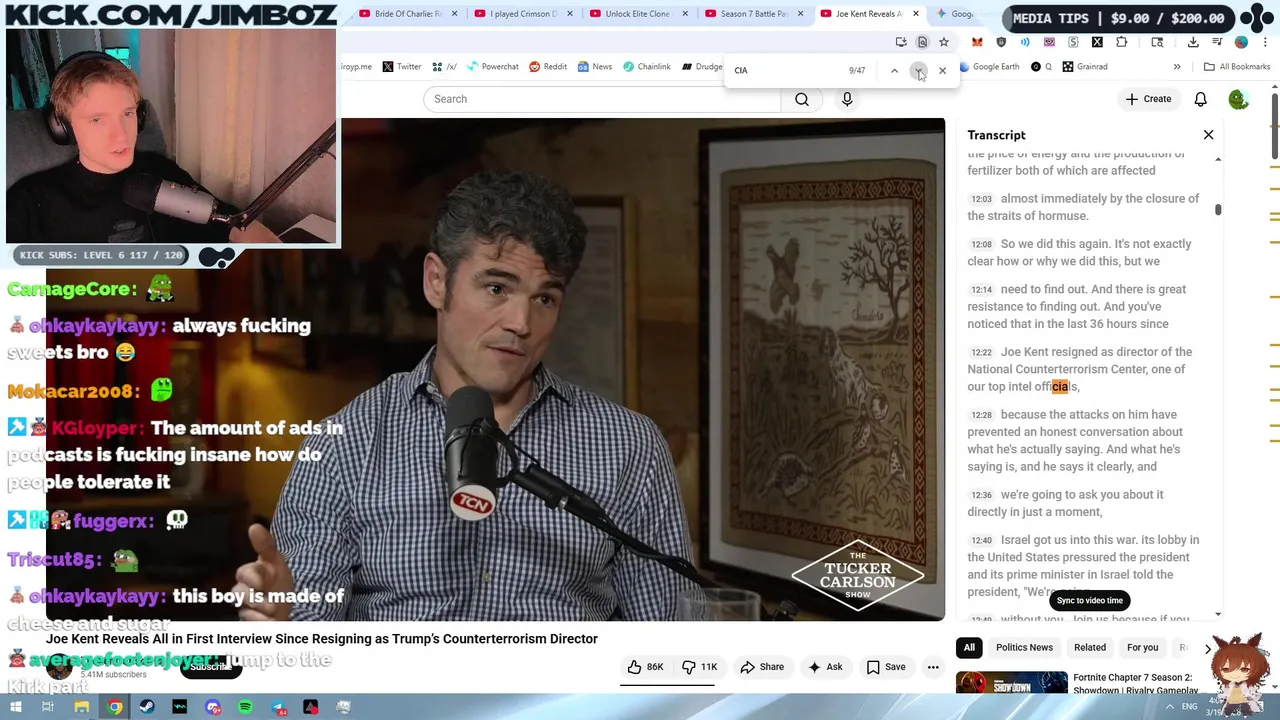Click the YouTube search magnifier button
The width and height of the screenshot is (1280, 720).
click(x=802, y=99)
